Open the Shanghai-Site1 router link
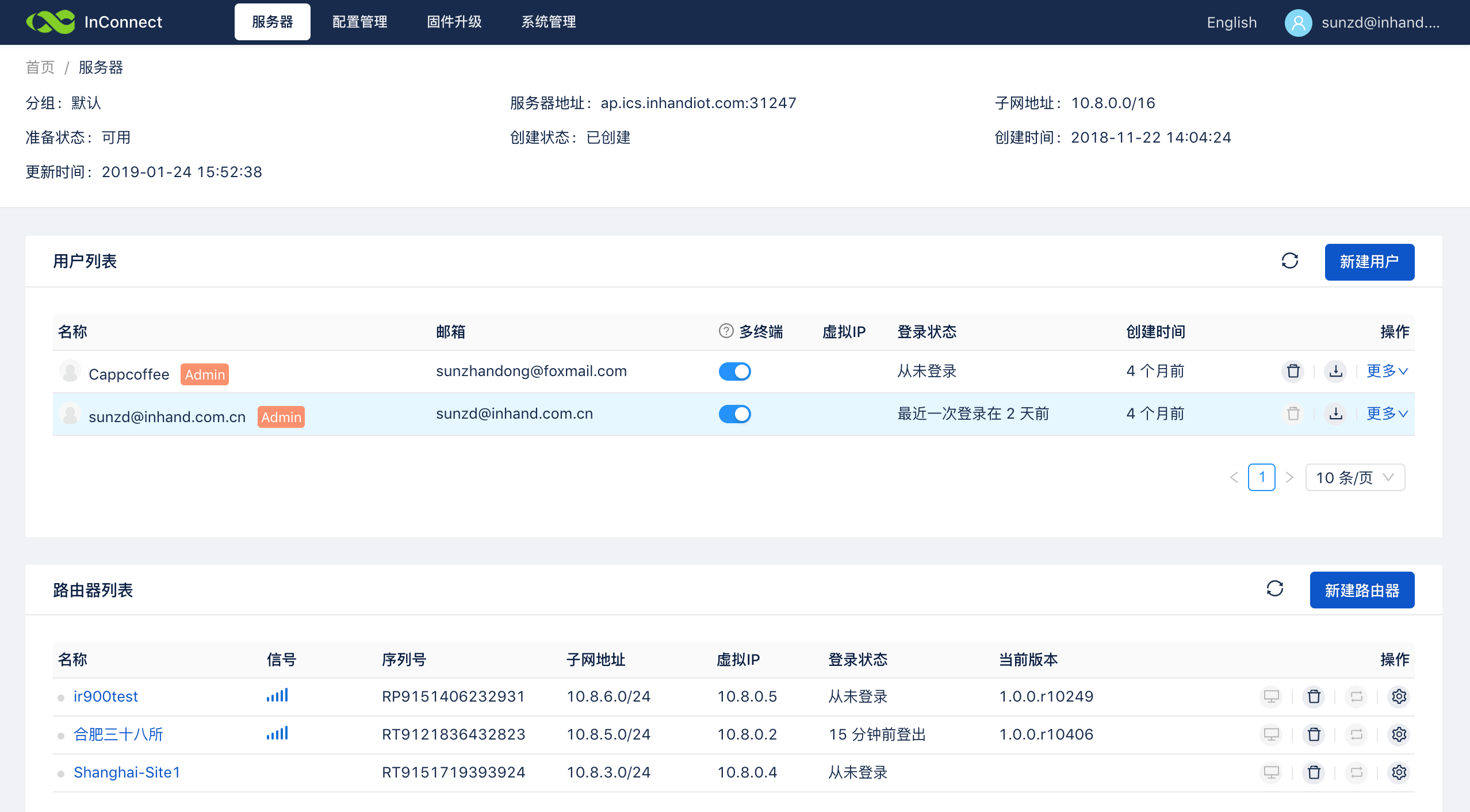The height and width of the screenshot is (812, 1470). pos(127,772)
